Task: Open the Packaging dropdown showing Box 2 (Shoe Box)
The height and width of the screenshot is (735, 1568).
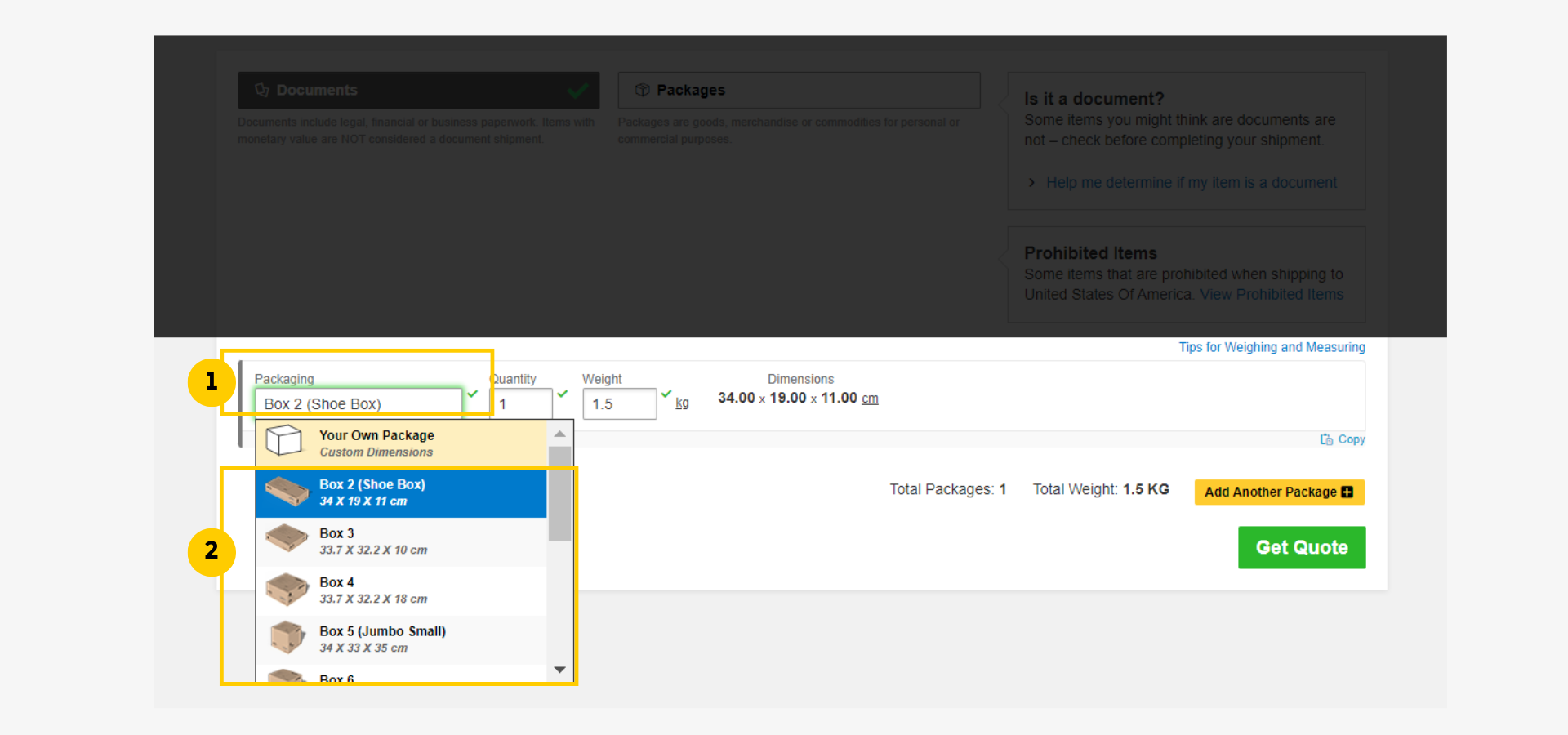Action: [x=359, y=403]
